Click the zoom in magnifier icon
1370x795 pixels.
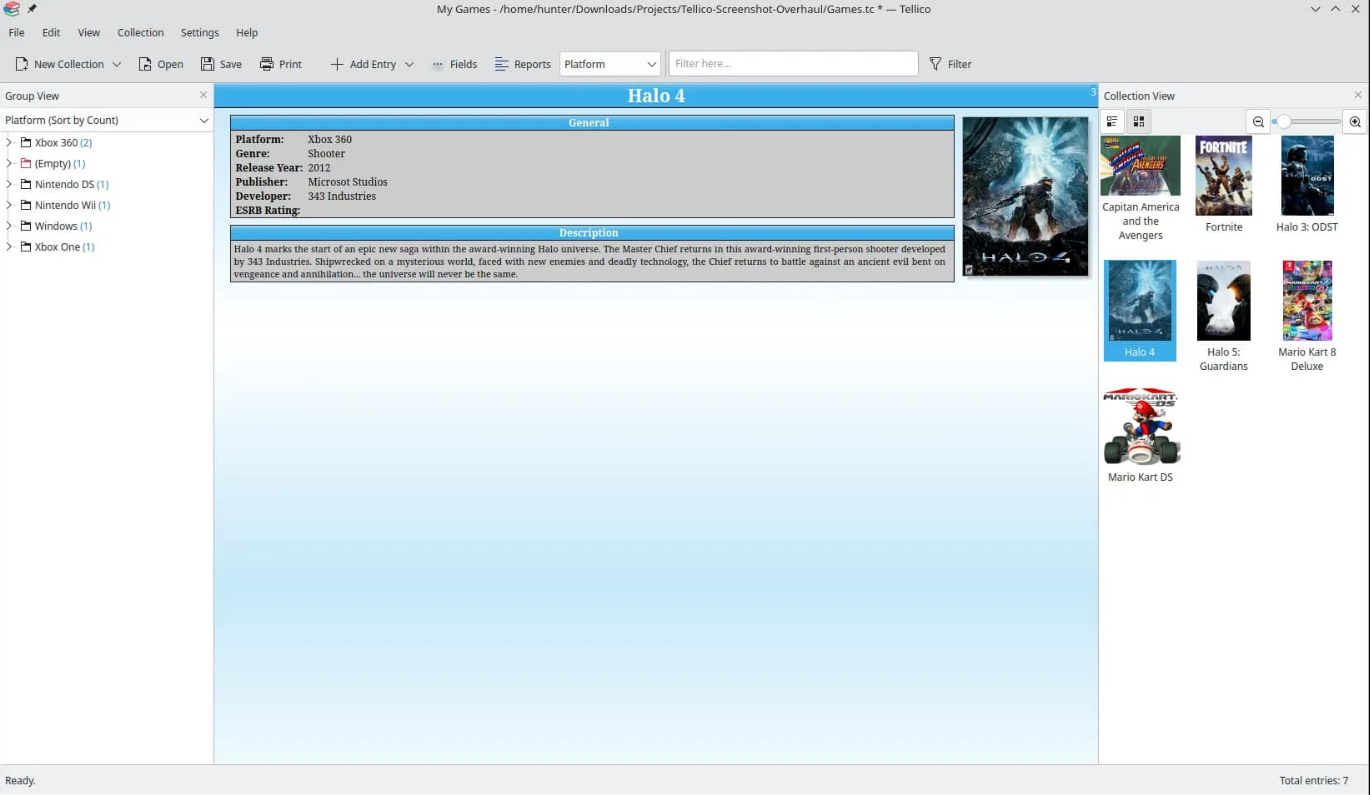1355,122
